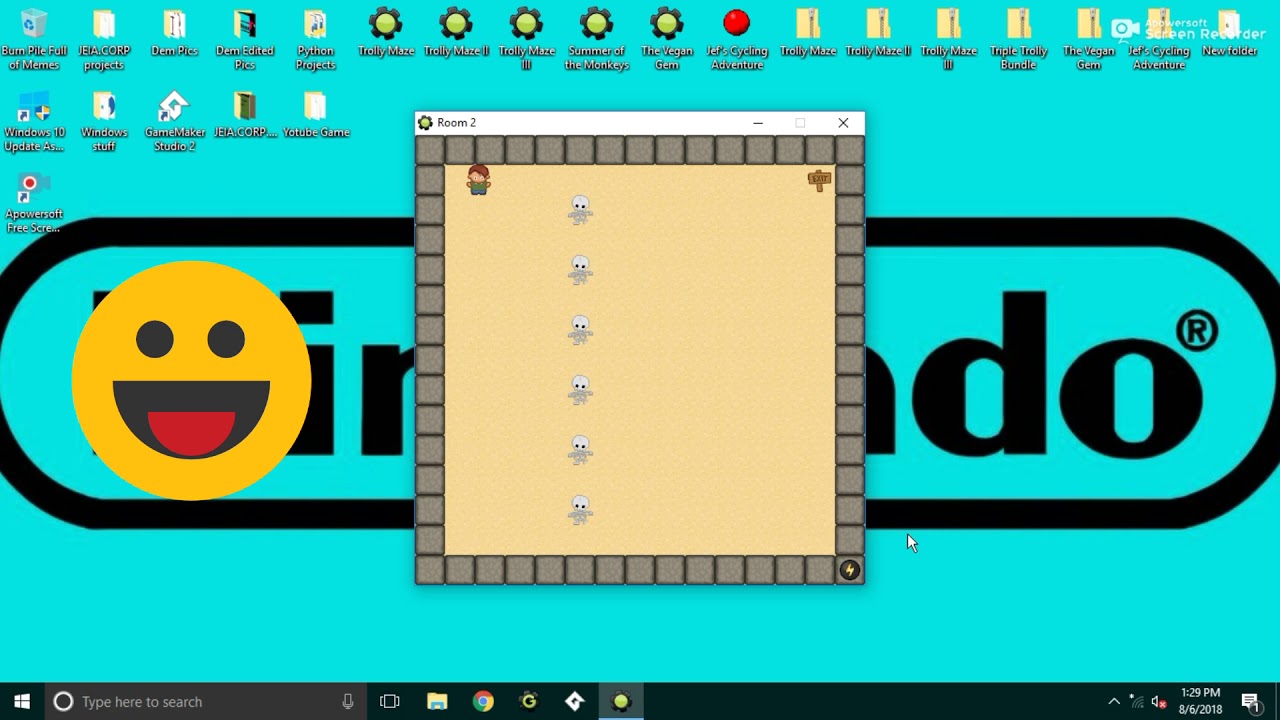This screenshot has height=720, width=1280.
Task: Open GameMaker Studio 2 taskbar icon
Action: 575,701
